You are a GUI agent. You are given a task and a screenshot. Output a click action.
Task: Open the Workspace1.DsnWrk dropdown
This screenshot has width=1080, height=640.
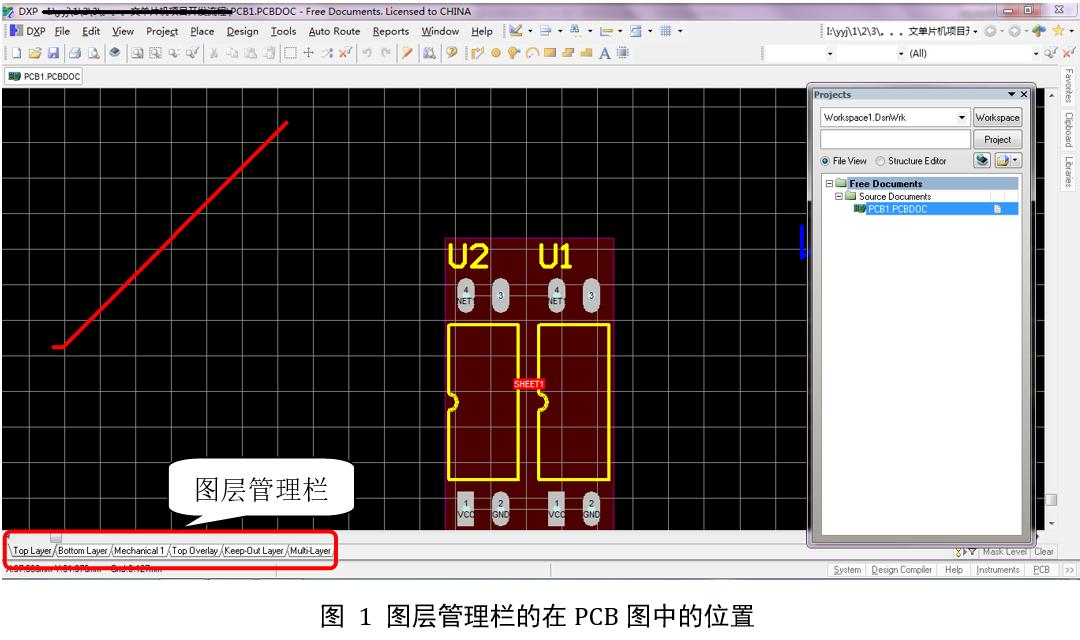[x=961, y=117]
